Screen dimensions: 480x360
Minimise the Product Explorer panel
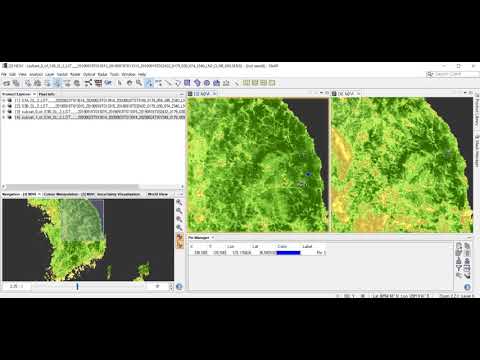coord(182,94)
